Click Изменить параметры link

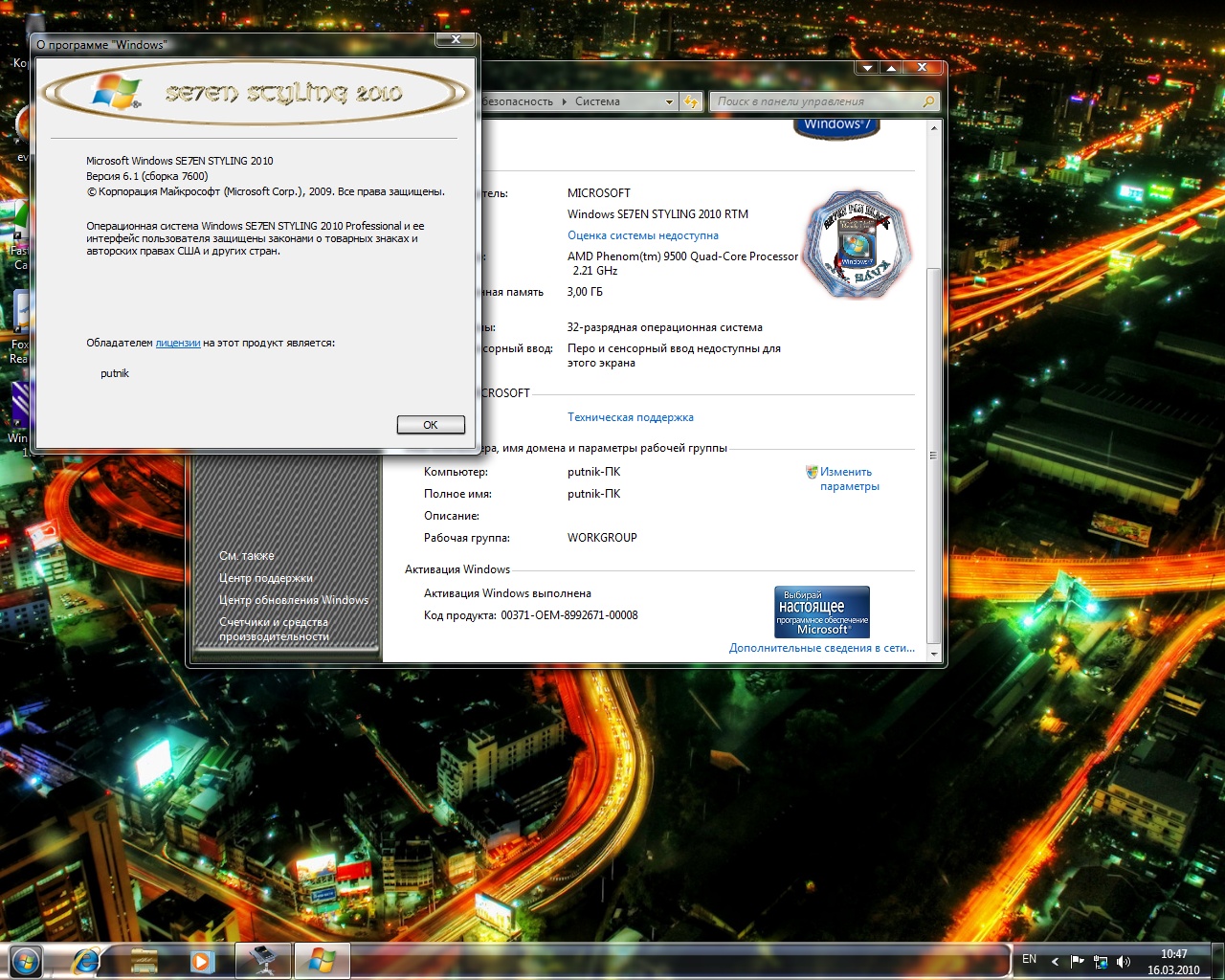[849, 479]
